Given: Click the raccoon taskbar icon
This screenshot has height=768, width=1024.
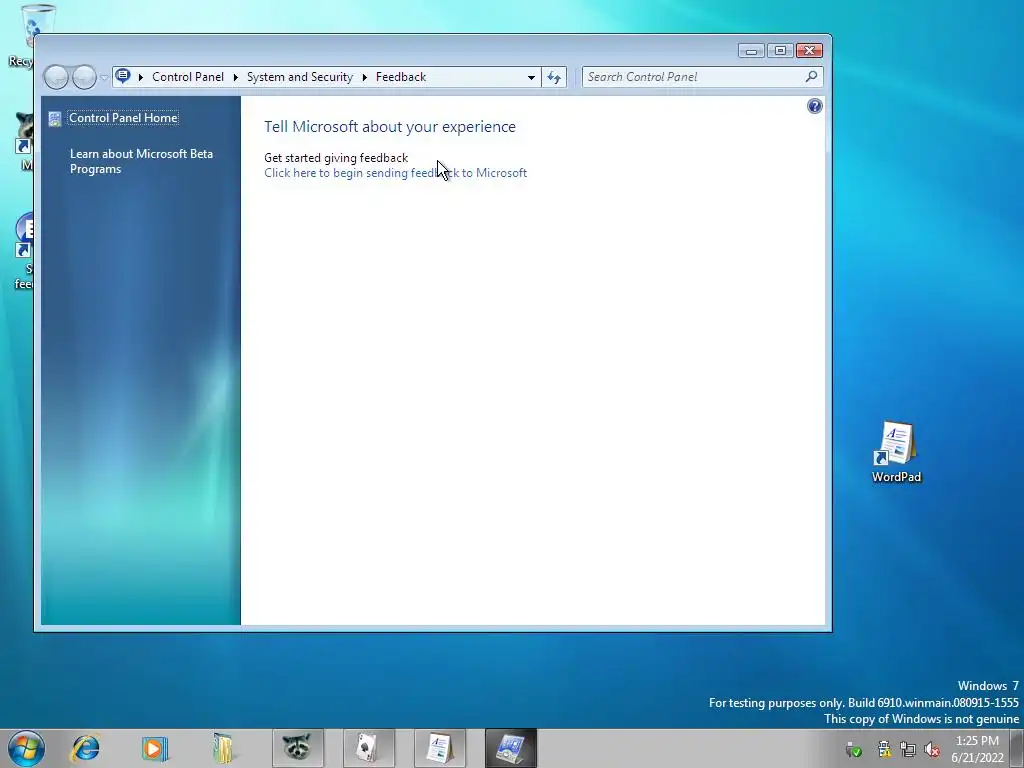Looking at the screenshot, I should [297, 748].
